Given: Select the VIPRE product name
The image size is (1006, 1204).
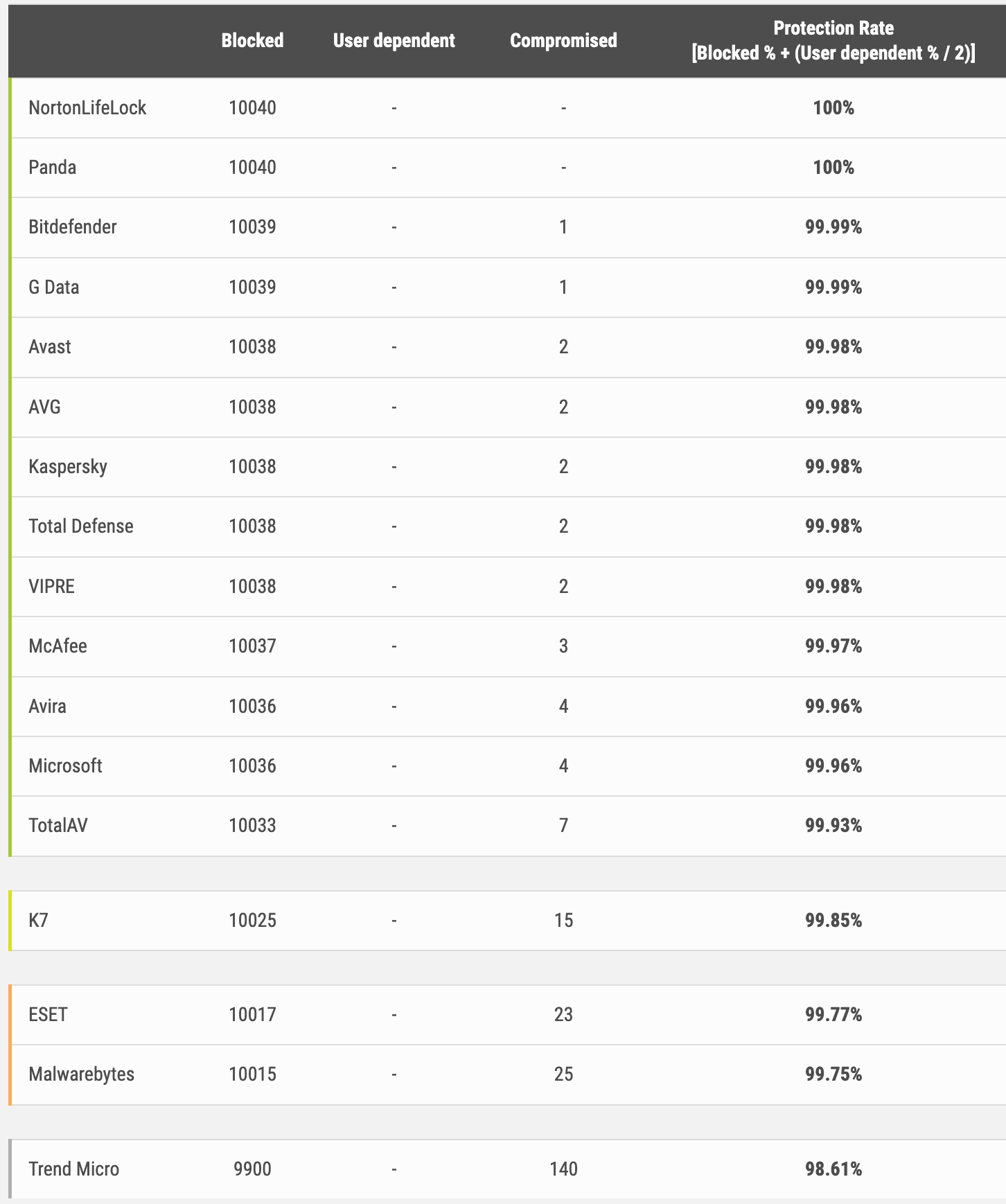Looking at the screenshot, I should tap(52, 587).
